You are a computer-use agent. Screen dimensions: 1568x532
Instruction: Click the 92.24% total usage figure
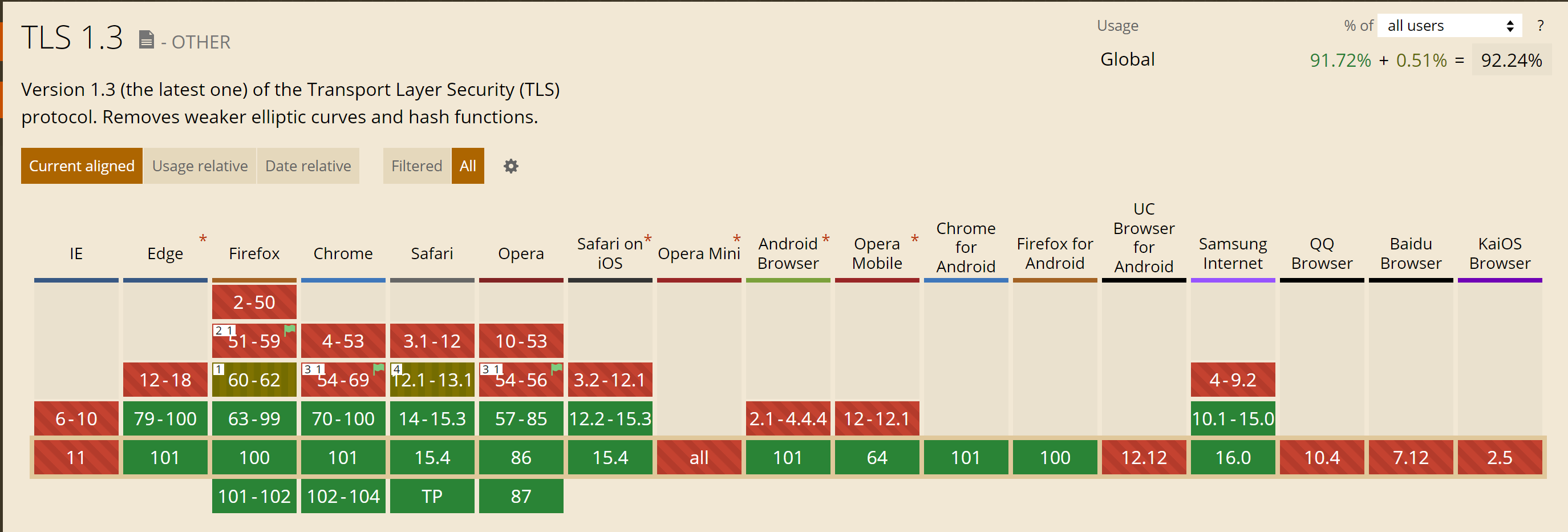click(1511, 60)
